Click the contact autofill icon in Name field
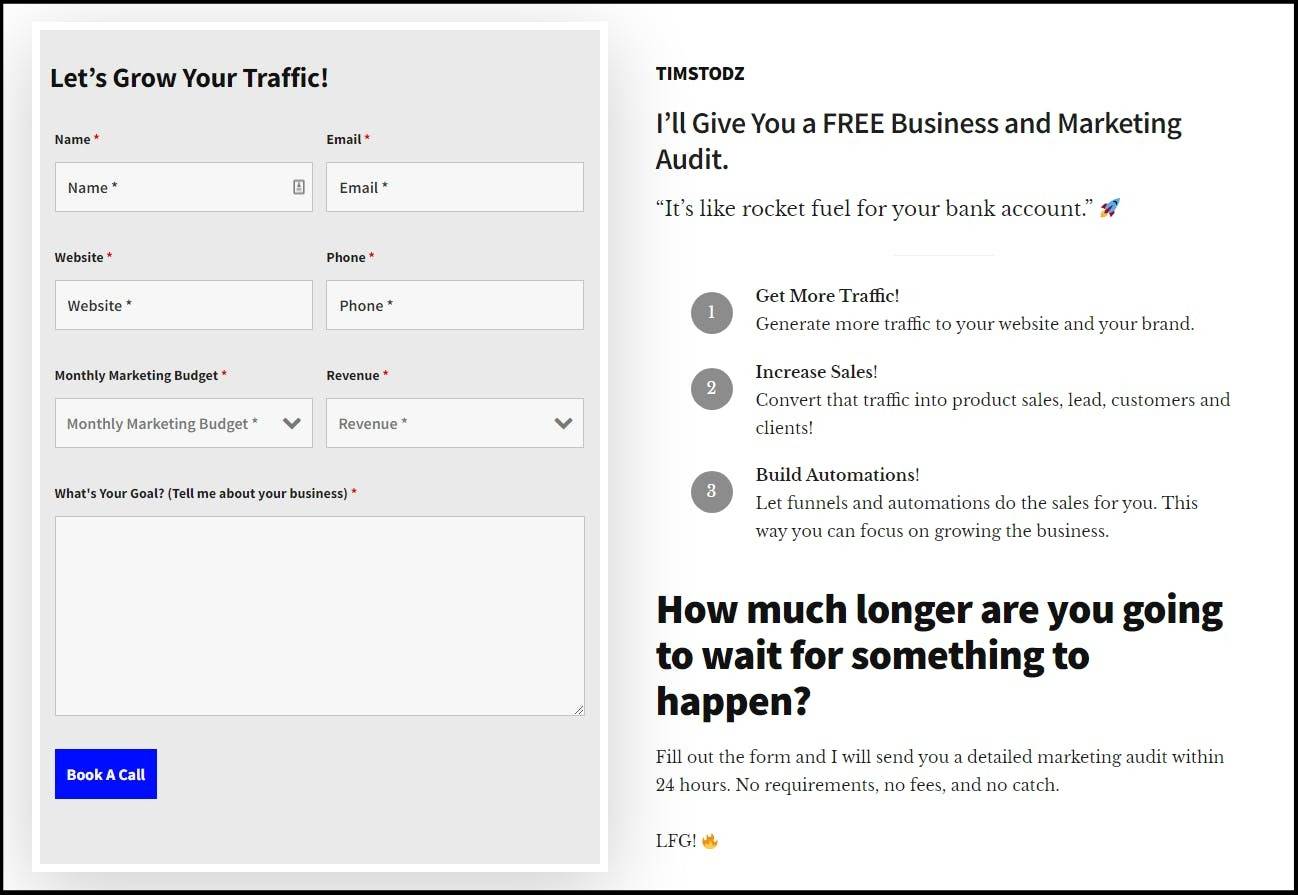The image size is (1298, 895). pos(298,187)
